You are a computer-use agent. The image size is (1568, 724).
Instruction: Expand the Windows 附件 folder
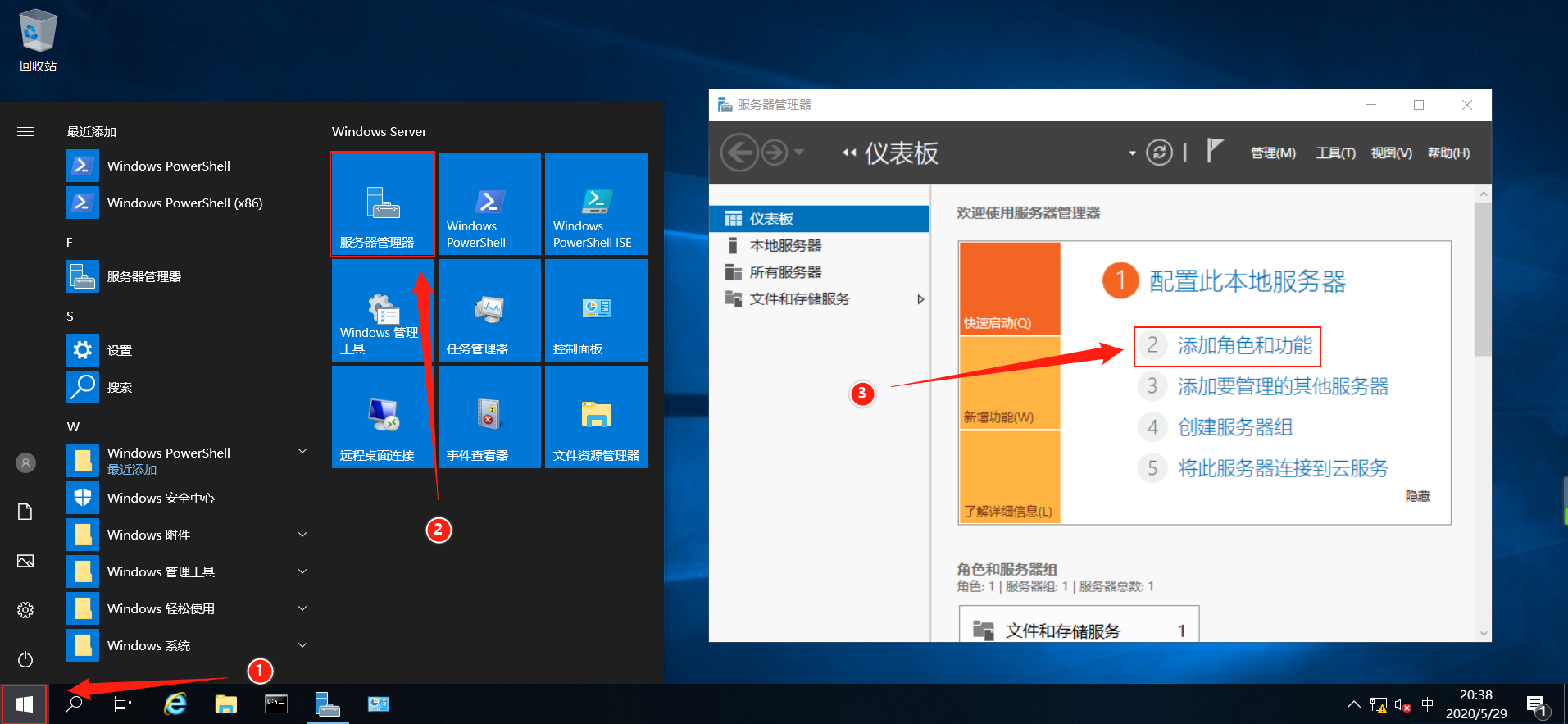pos(302,535)
